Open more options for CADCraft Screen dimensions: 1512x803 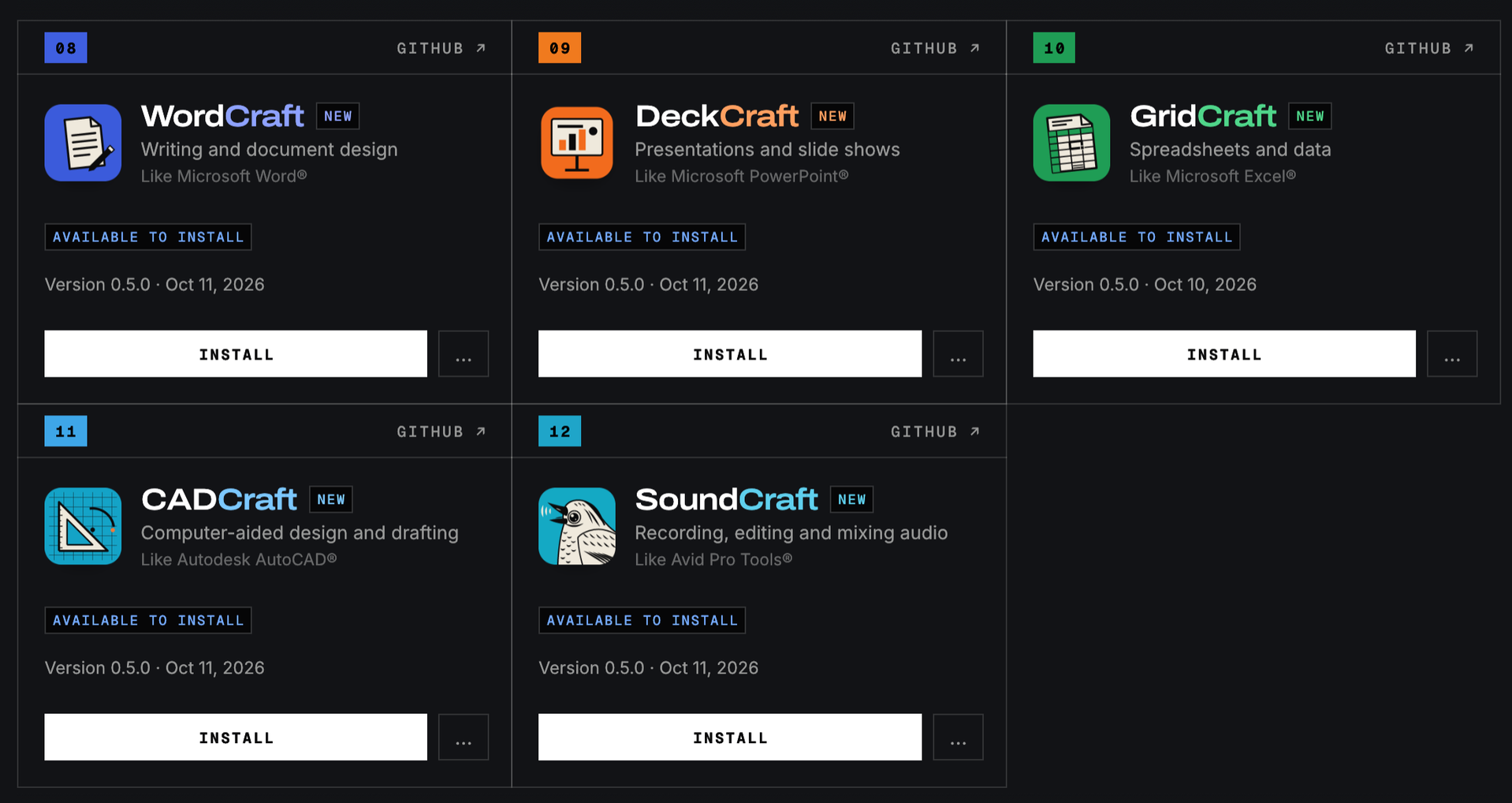[x=464, y=738]
